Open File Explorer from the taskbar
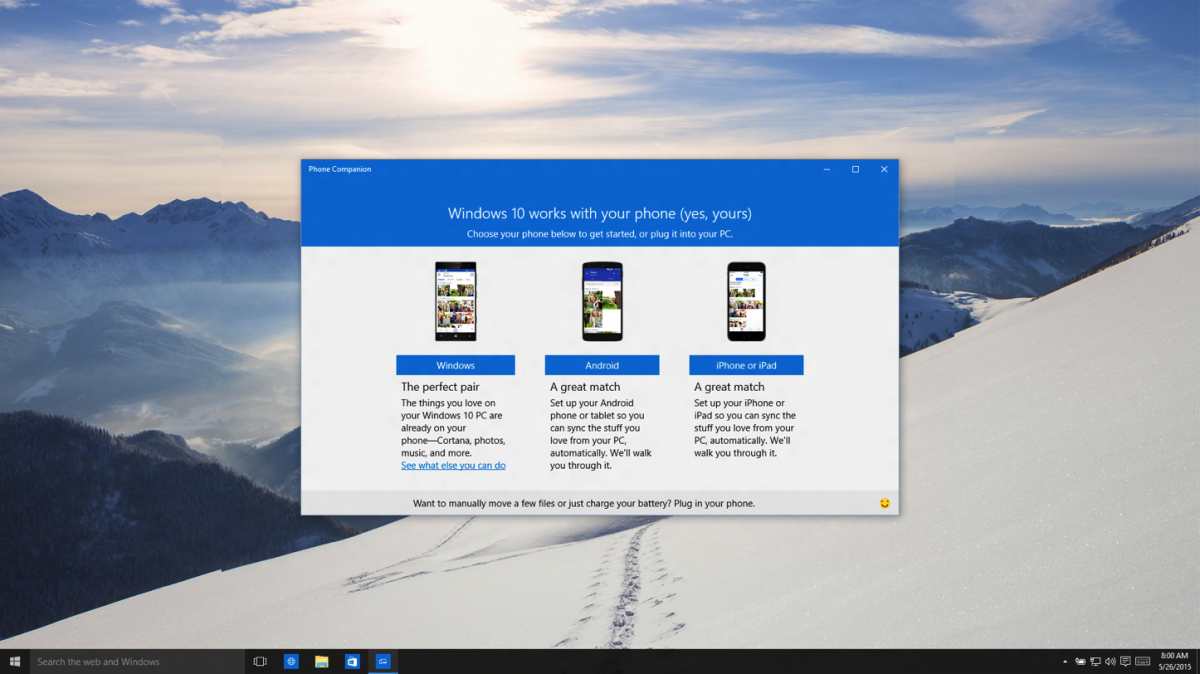The image size is (1200, 674). coord(321,661)
